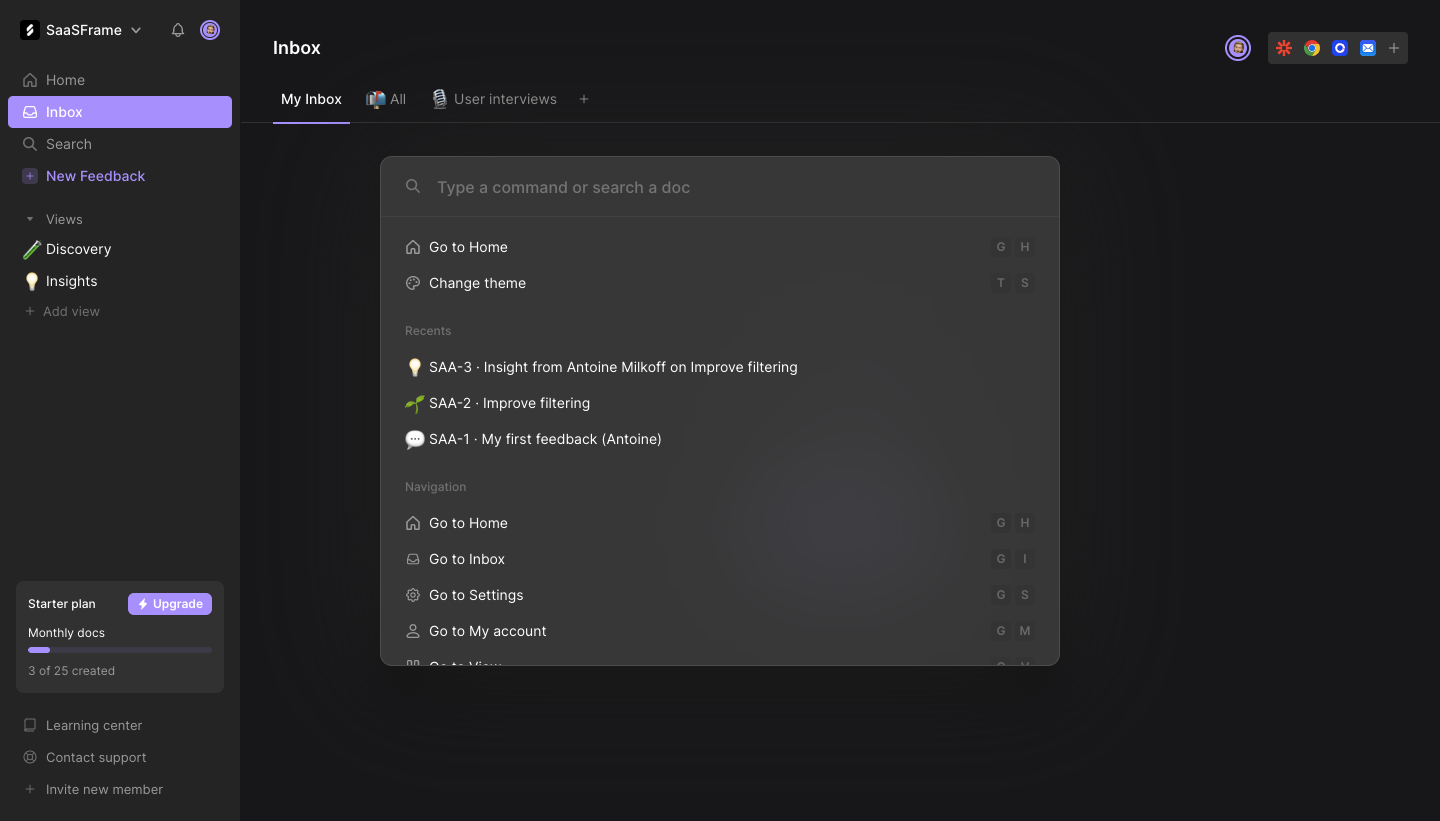The height and width of the screenshot is (821, 1440).
Task: Go to Home in the sidebar
Action: pyautogui.click(x=120, y=80)
